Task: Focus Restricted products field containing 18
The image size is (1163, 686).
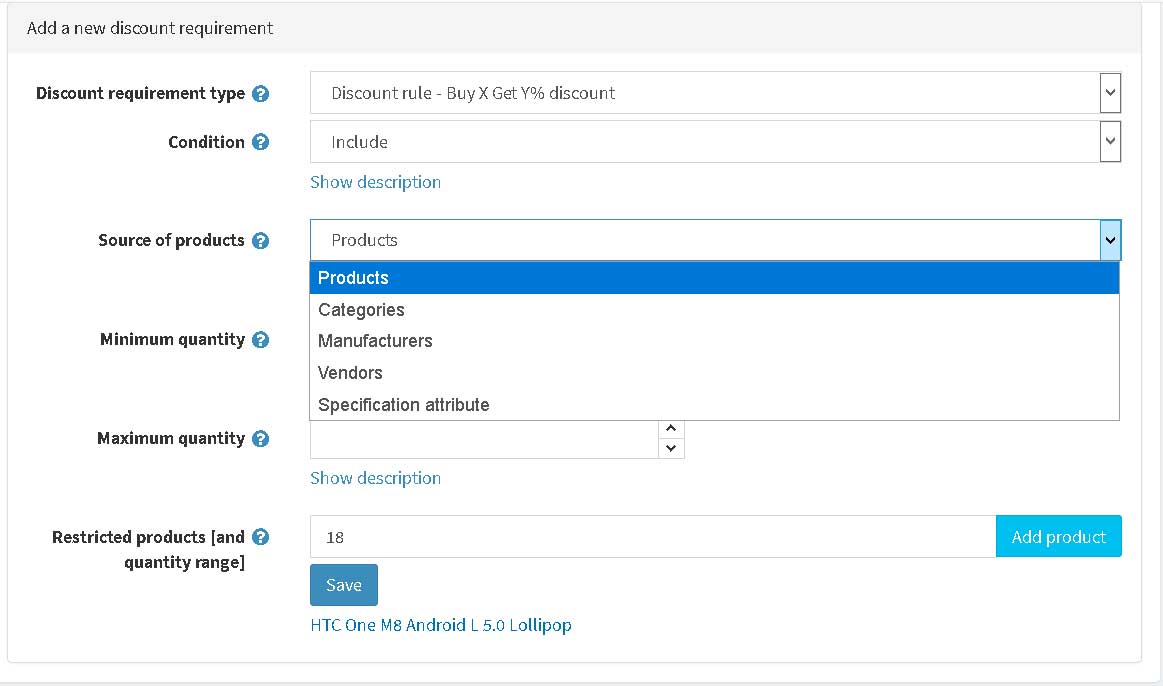Action: 653,537
